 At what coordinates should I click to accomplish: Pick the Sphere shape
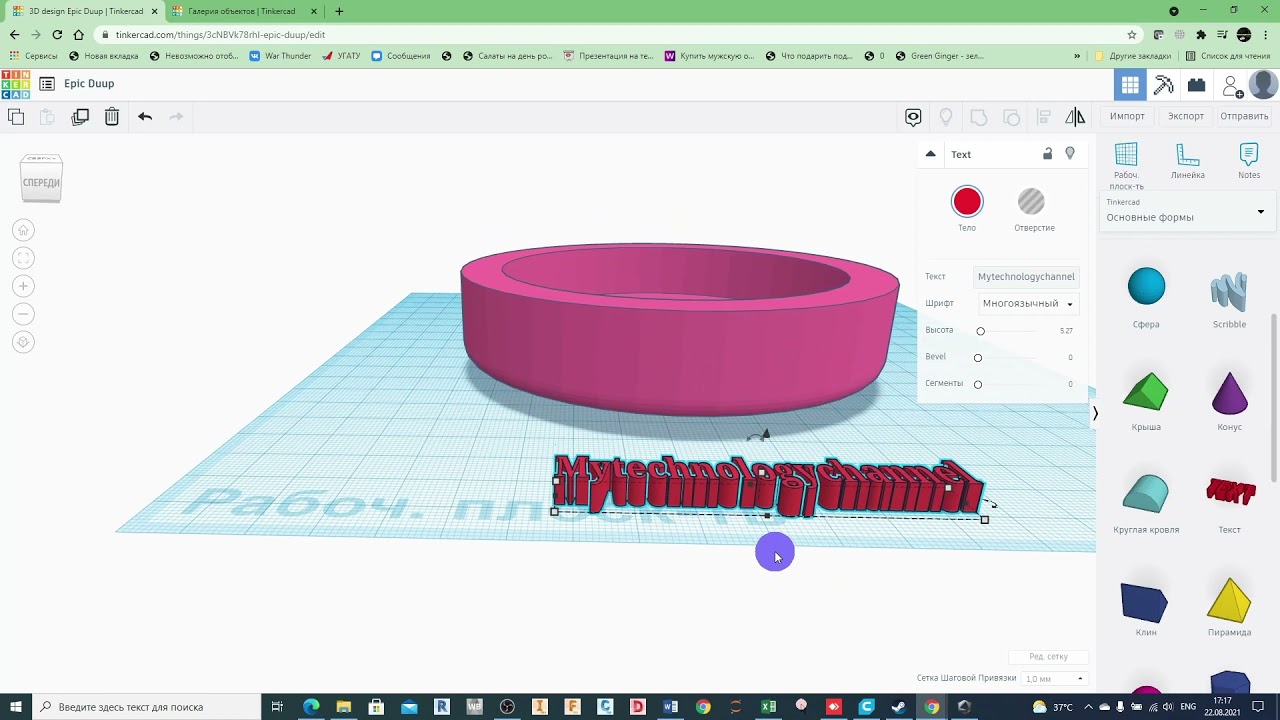[1146, 297]
